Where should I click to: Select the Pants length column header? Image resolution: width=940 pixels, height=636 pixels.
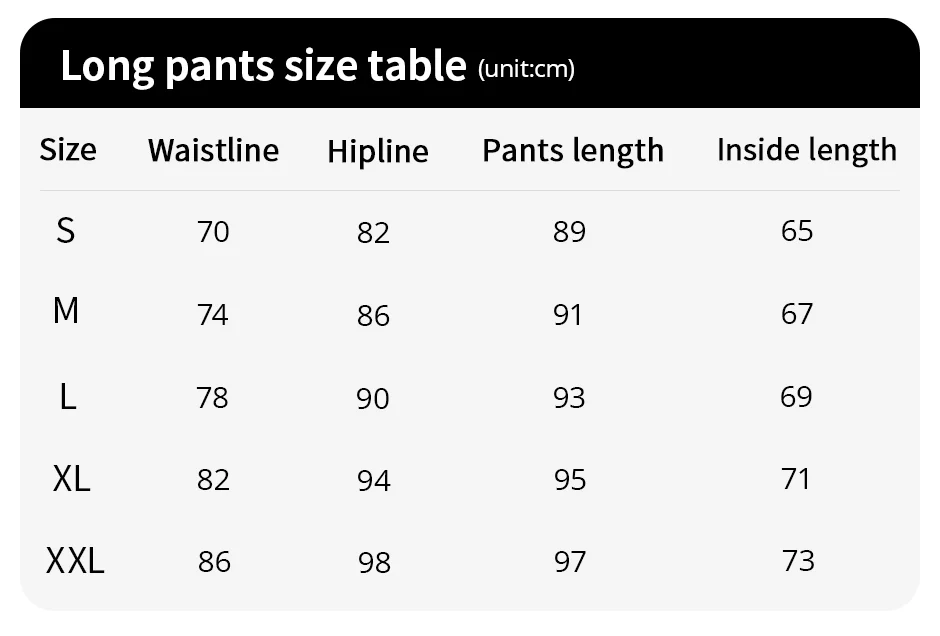click(x=573, y=151)
